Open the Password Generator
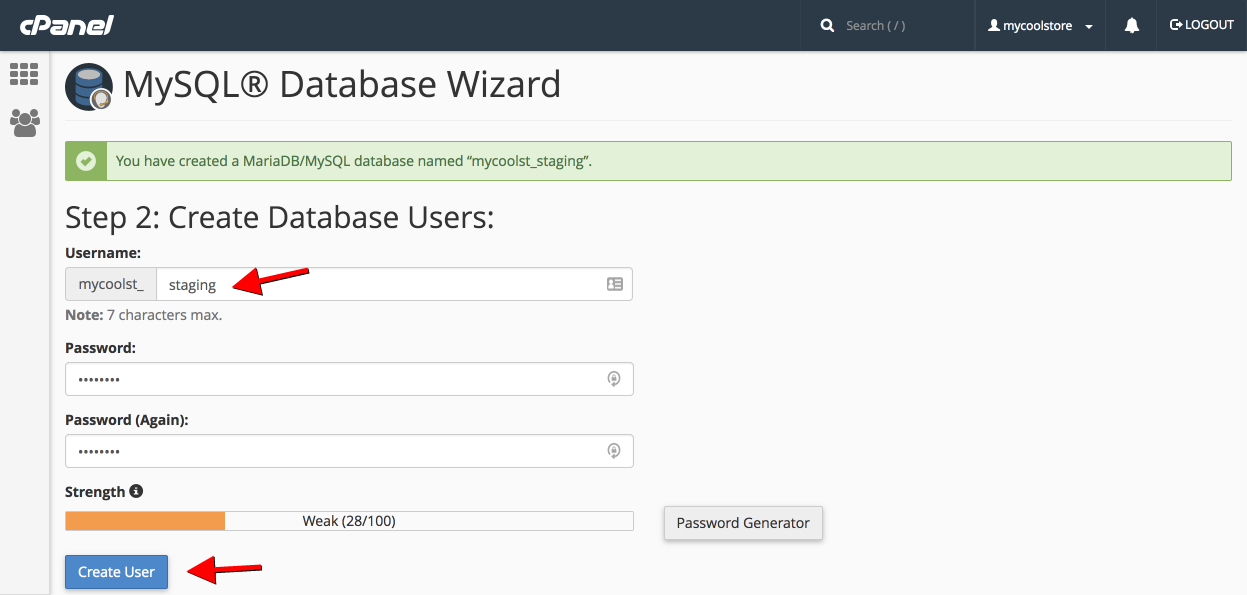The width and height of the screenshot is (1247, 595). pos(743,523)
